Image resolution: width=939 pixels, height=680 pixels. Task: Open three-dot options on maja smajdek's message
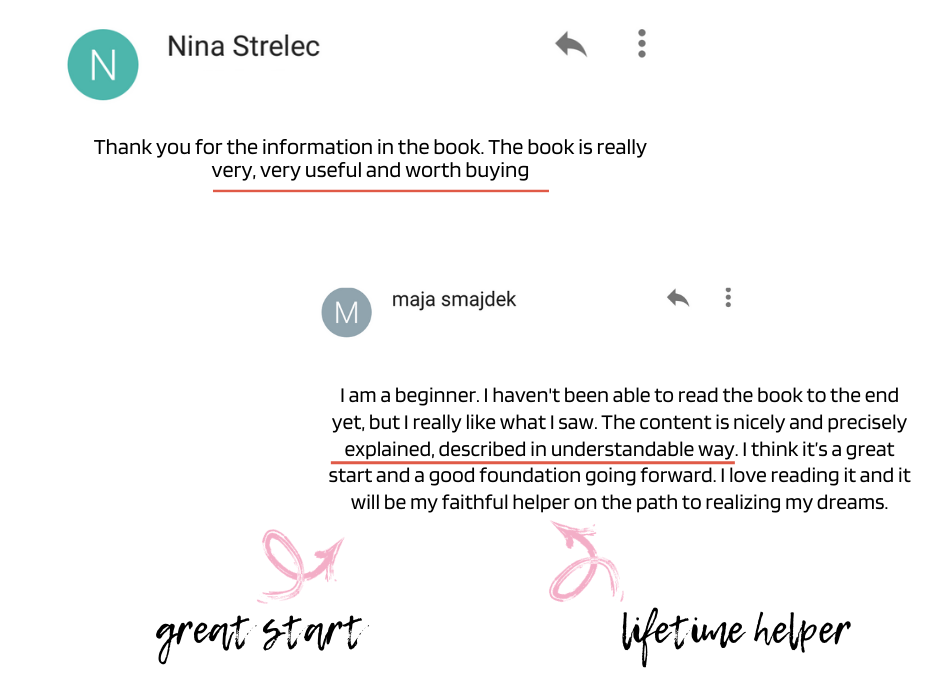click(728, 298)
